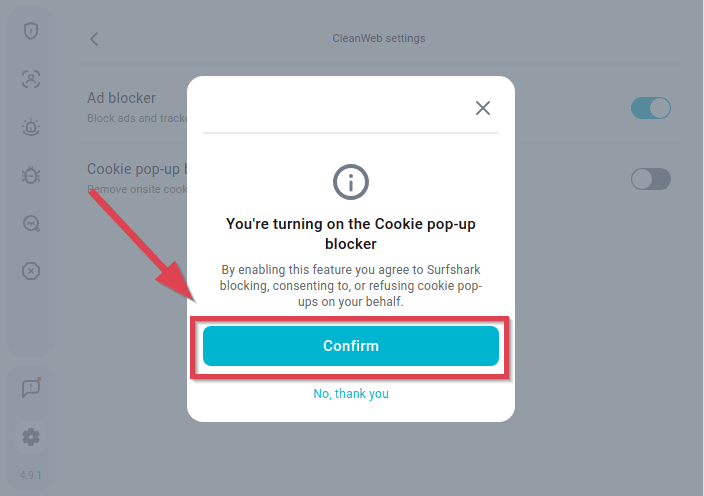Open the Alternative ID sidebar icon
Image resolution: width=704 pixels, height=496 pixels.
click(31, 79)
